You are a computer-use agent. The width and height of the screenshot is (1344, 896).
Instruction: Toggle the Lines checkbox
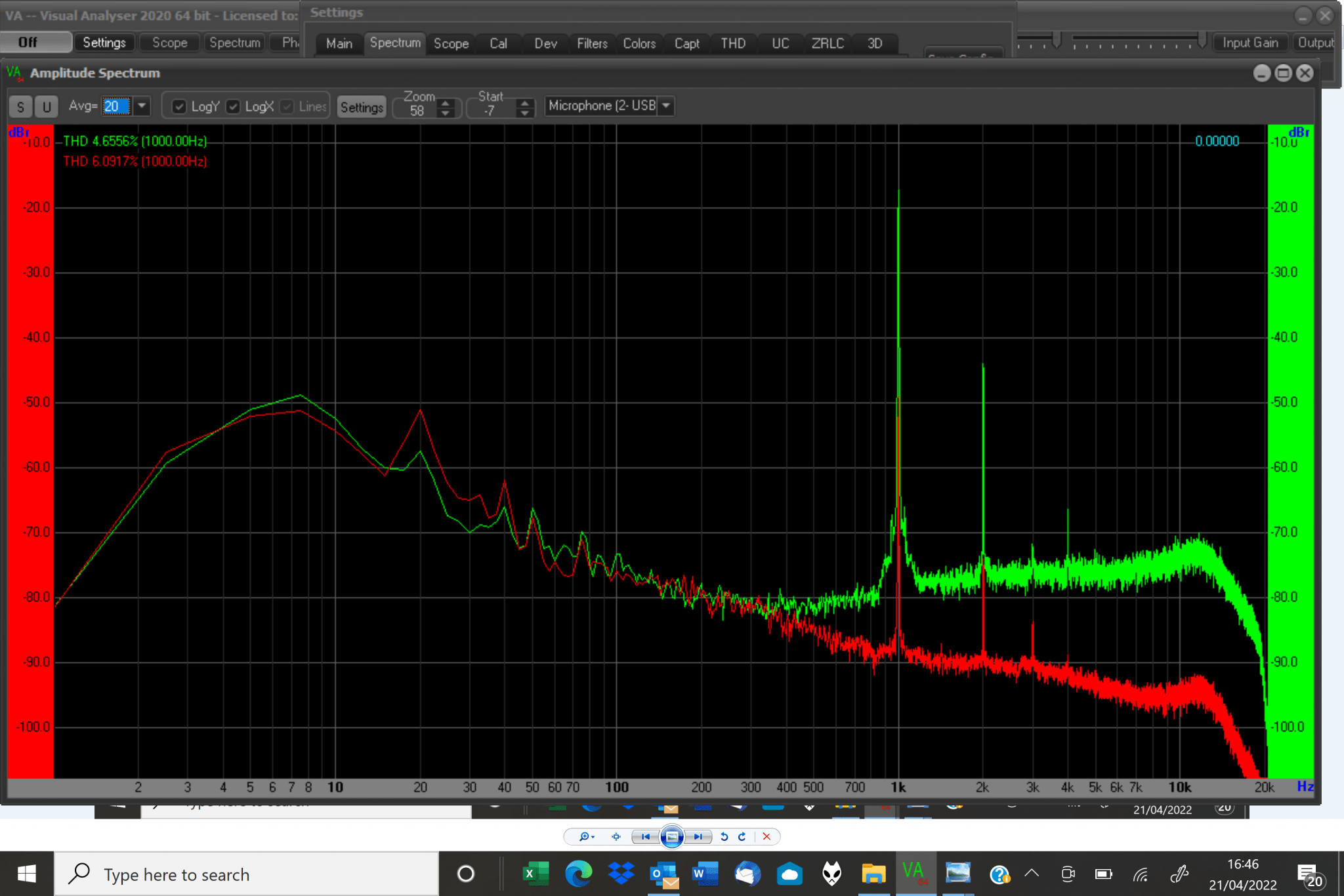click(x=287, y=106)
